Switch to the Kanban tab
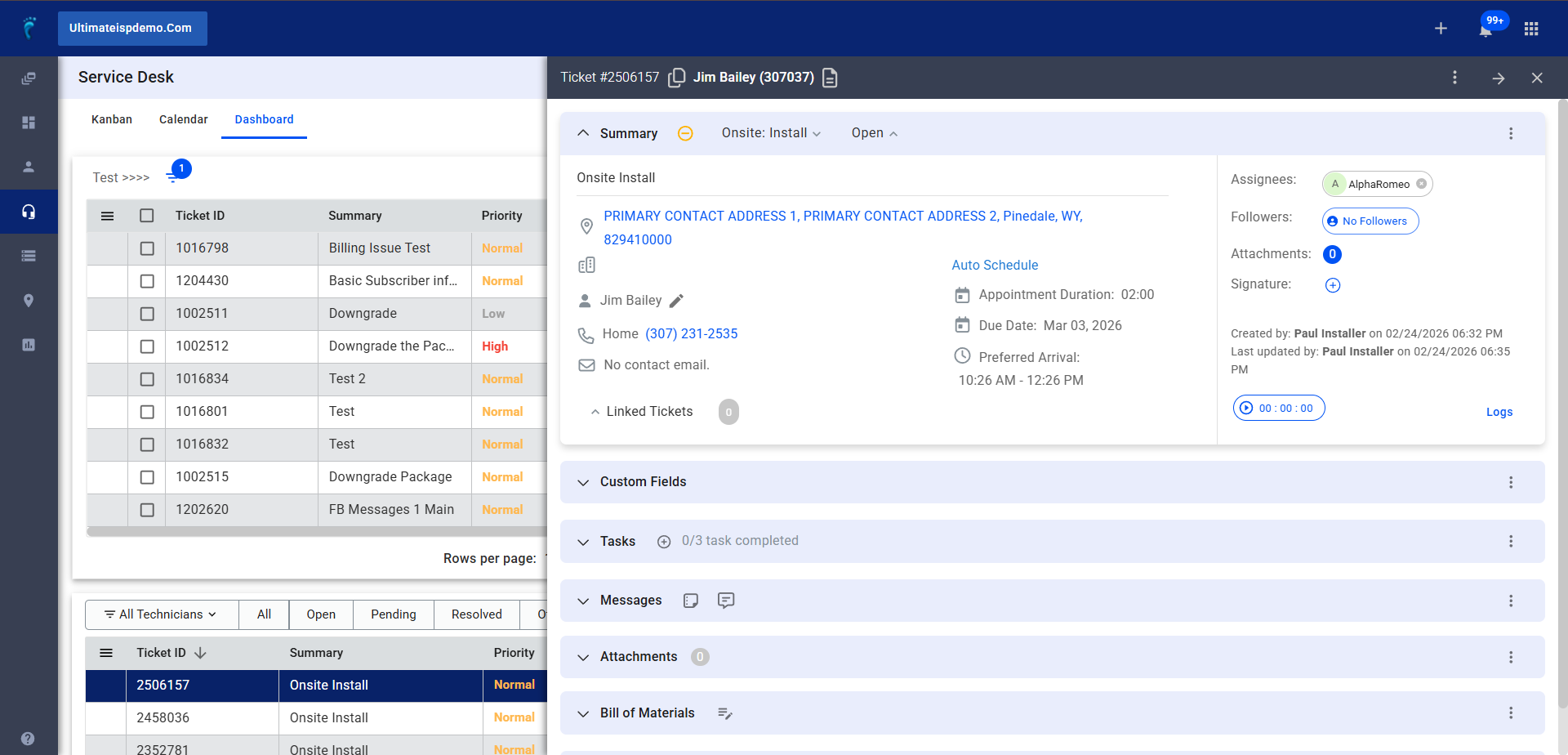 click(x=112, y=119)
